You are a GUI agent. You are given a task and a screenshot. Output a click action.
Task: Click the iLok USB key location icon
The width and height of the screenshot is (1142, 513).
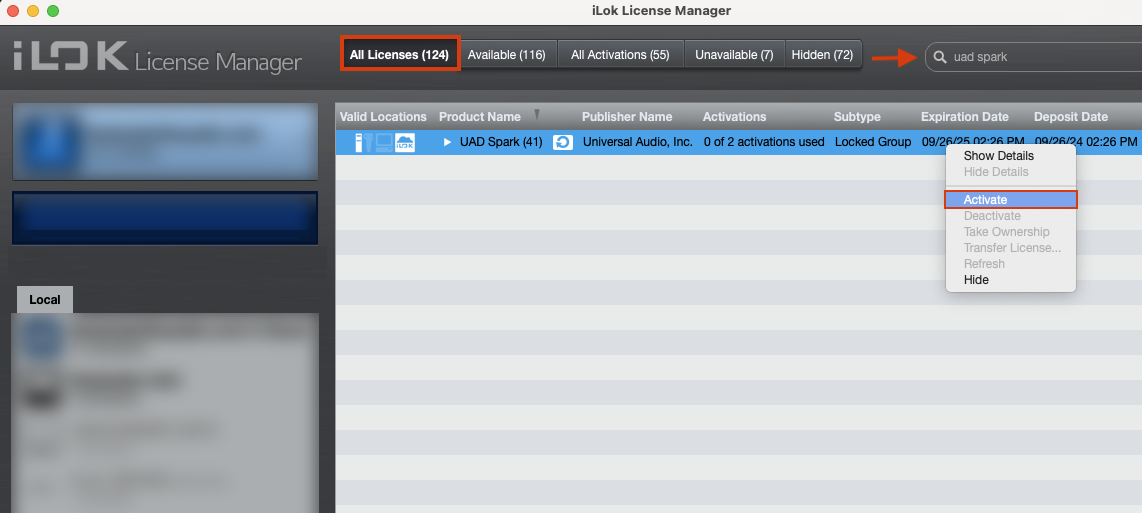[x=358, y=143]
